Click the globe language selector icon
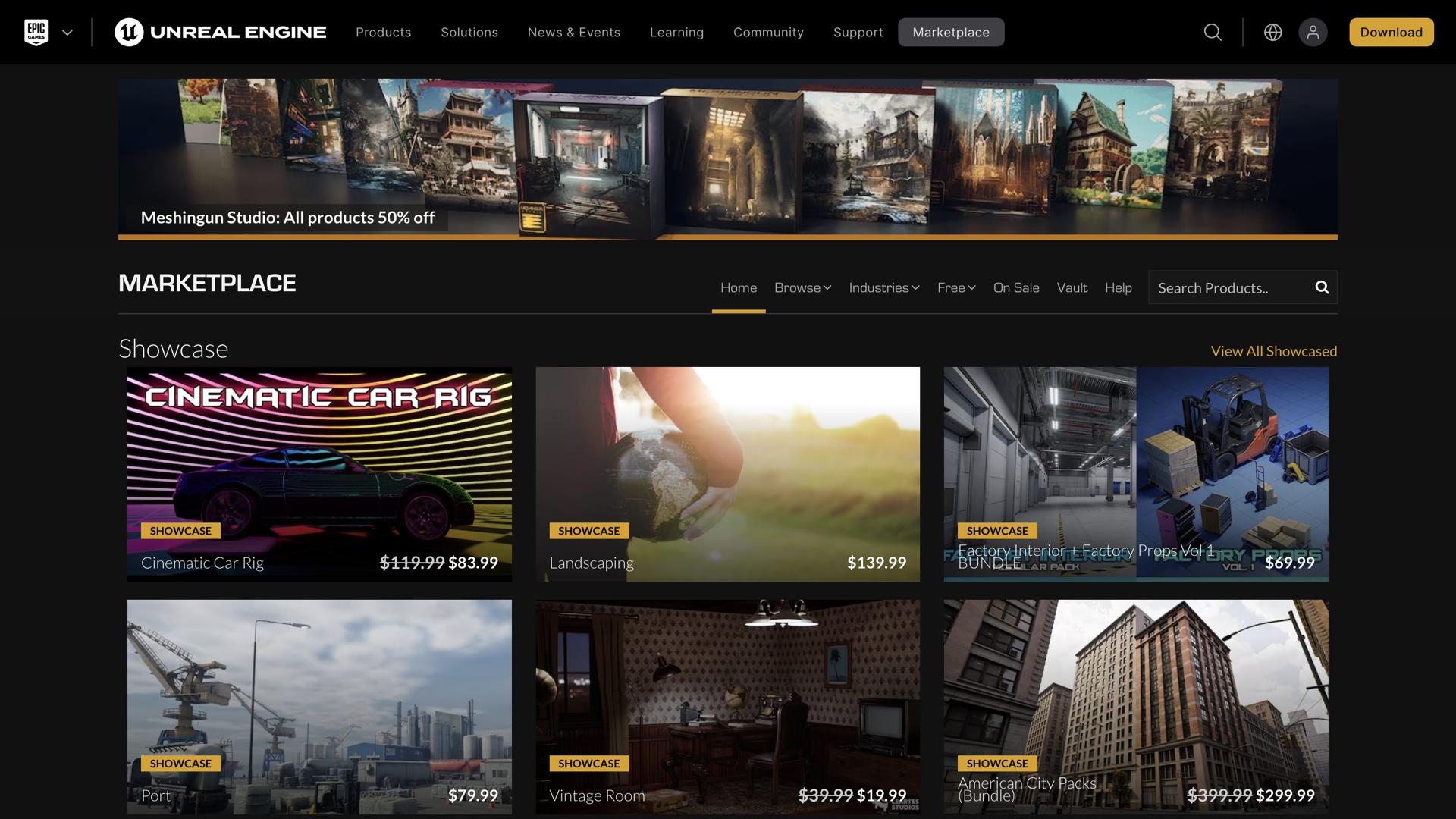Screen dimensions: 1456x819 (1272, 32)
